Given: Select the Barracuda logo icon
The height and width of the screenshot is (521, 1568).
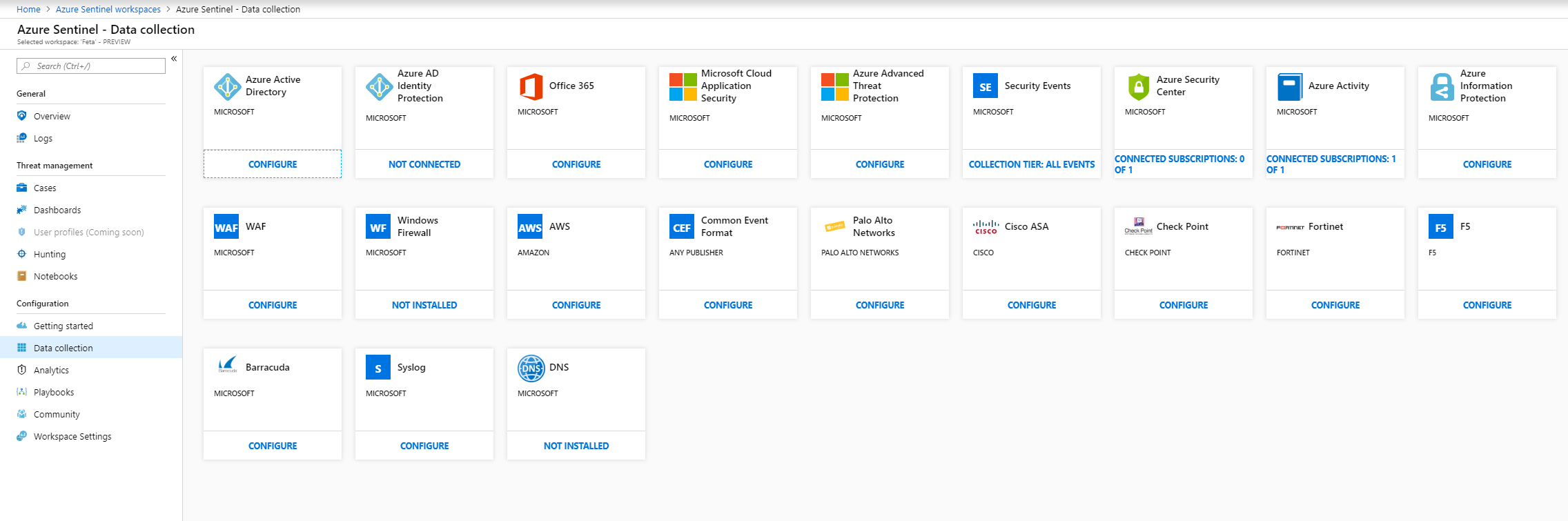Looking at the screenshot, I should point(227,366).
